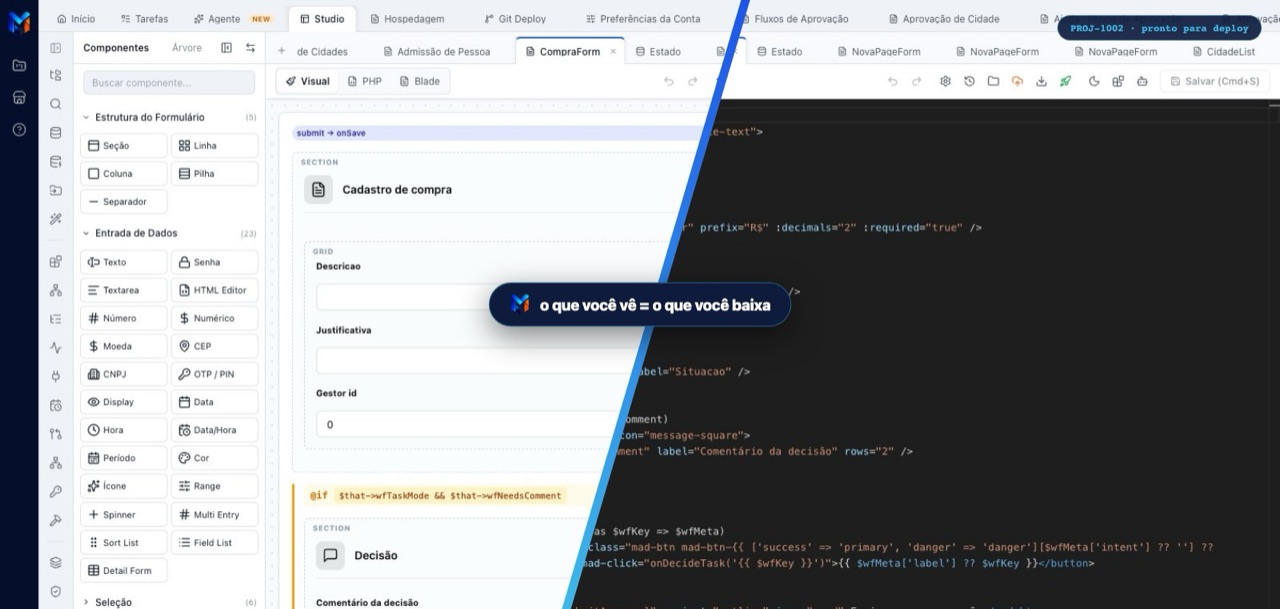
Task: Click the Salvar (Cmd+S) button
Action: coord(1215,81)
